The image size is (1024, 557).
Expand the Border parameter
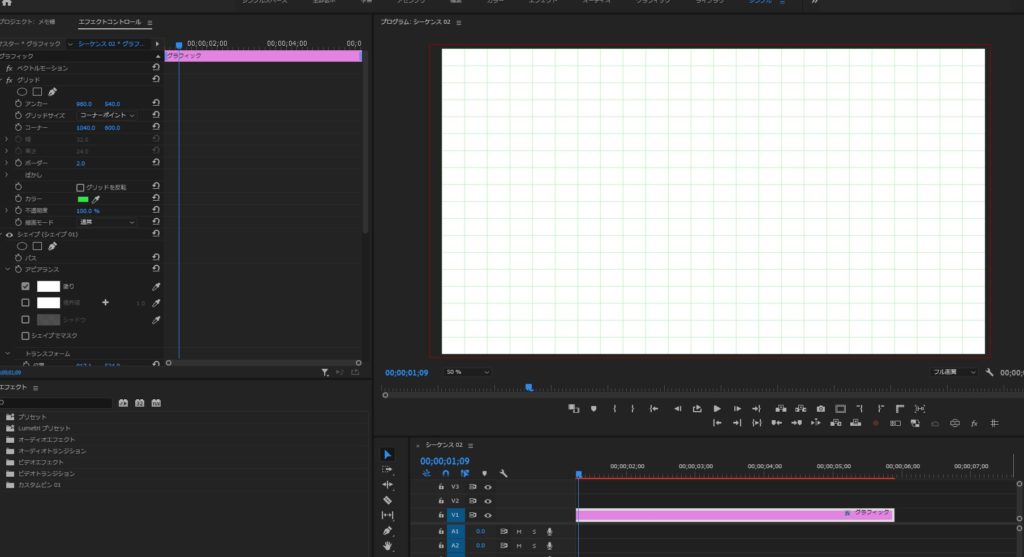coord(7,163)
